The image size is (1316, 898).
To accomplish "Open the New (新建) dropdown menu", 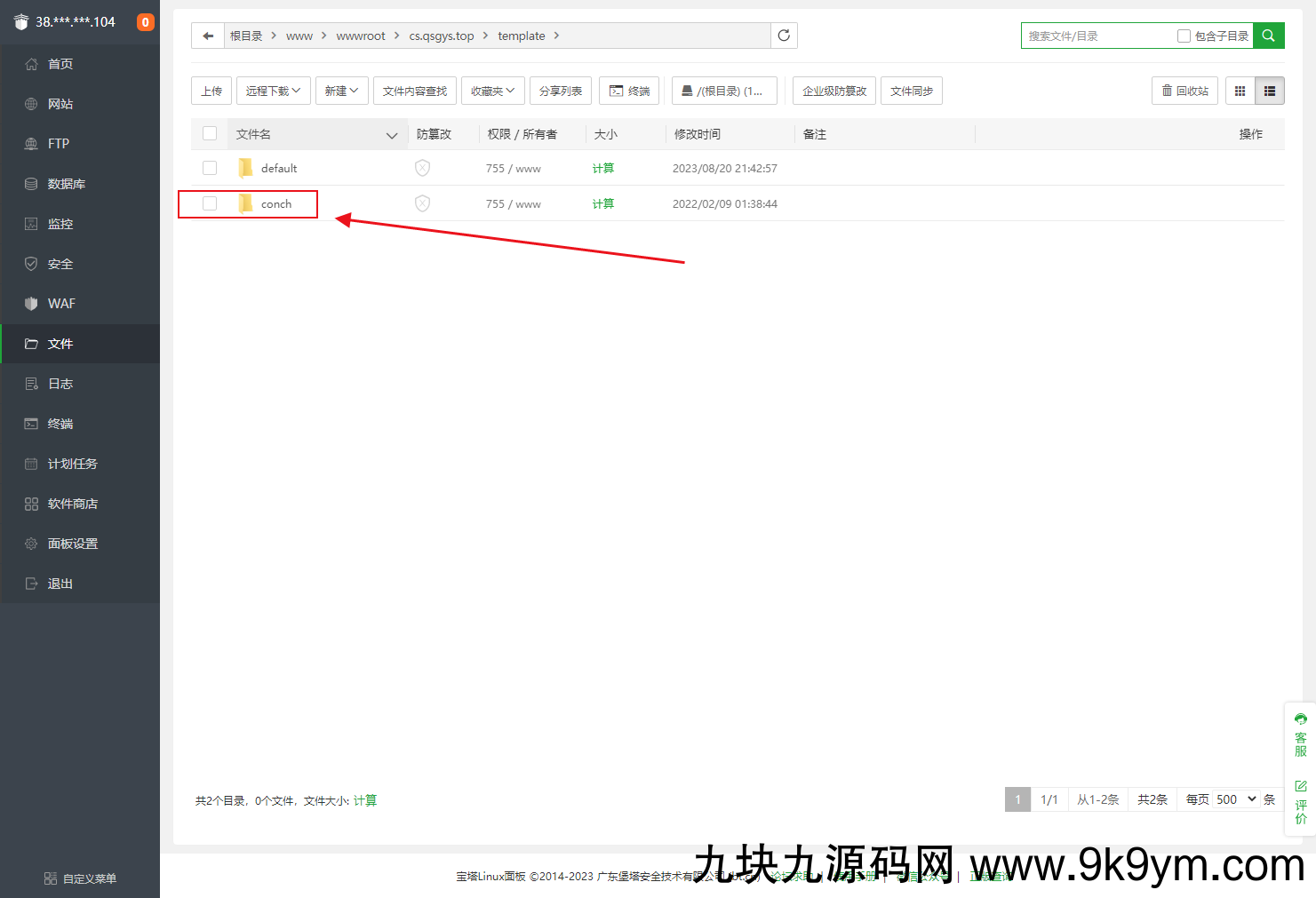I will coord(341,91).
